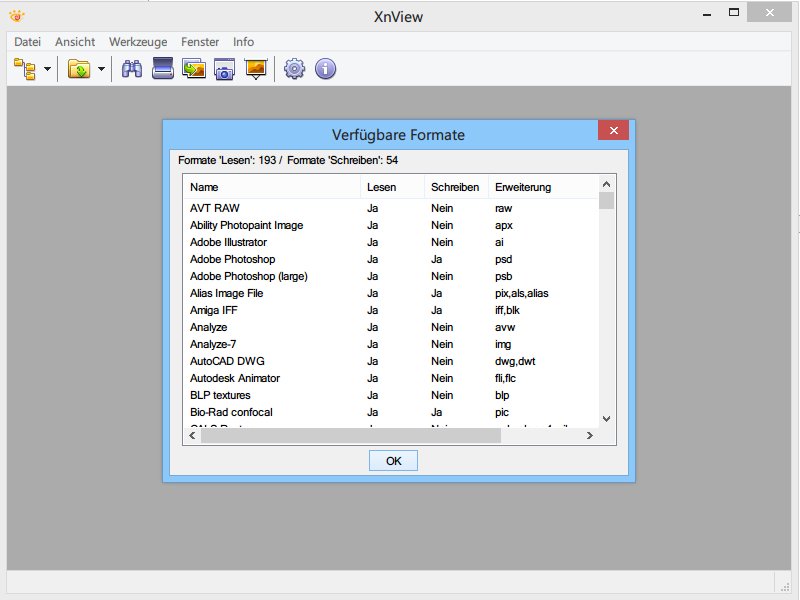Screen dimensions: 800x600
Task: Click the format list scroll-up arrow
Action: [x=606, y=184]
